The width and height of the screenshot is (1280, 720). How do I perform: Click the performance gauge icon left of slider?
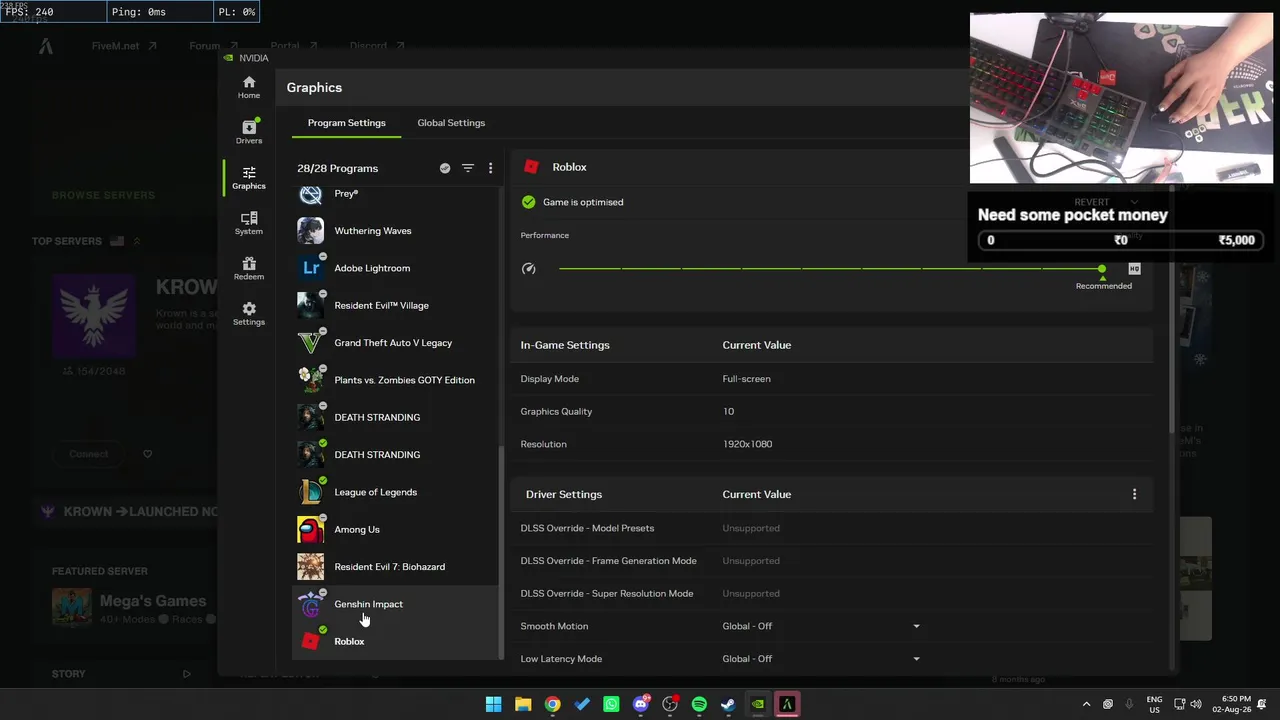pos(529,268)
